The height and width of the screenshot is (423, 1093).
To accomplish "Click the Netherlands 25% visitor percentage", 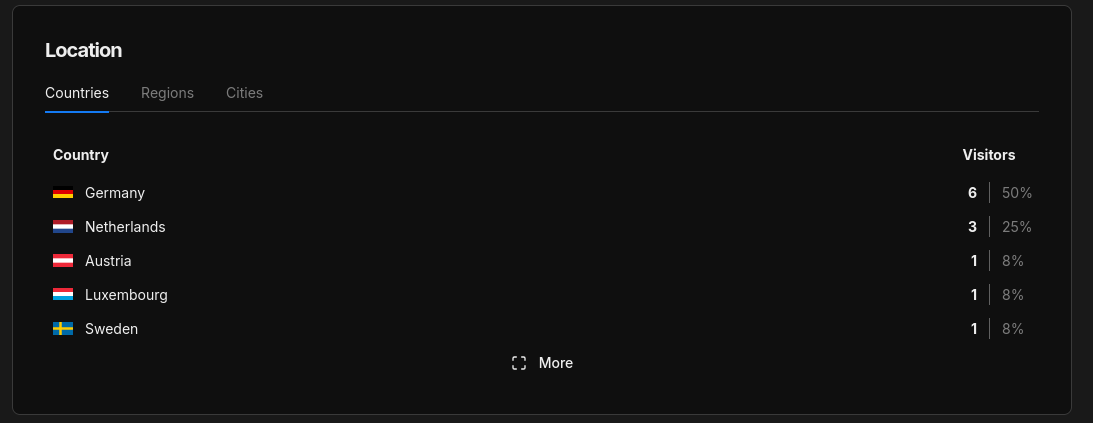I will (1016, 227).
